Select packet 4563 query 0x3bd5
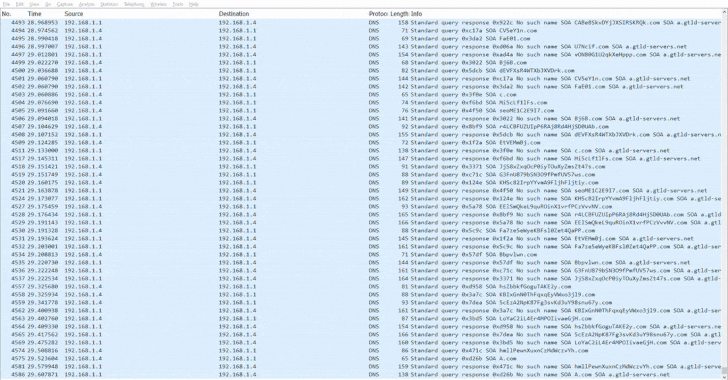Viewport: 728px width, 380px height. 361,319
